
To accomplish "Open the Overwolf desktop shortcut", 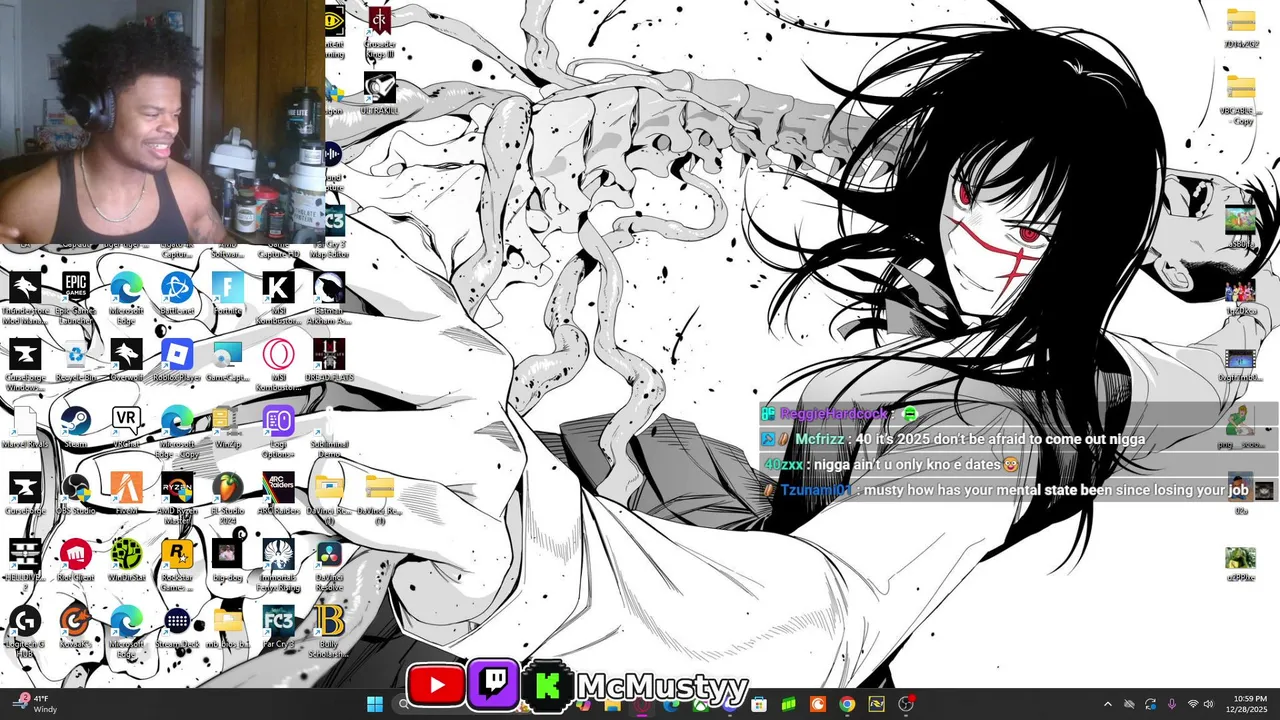I will [127, 361].
